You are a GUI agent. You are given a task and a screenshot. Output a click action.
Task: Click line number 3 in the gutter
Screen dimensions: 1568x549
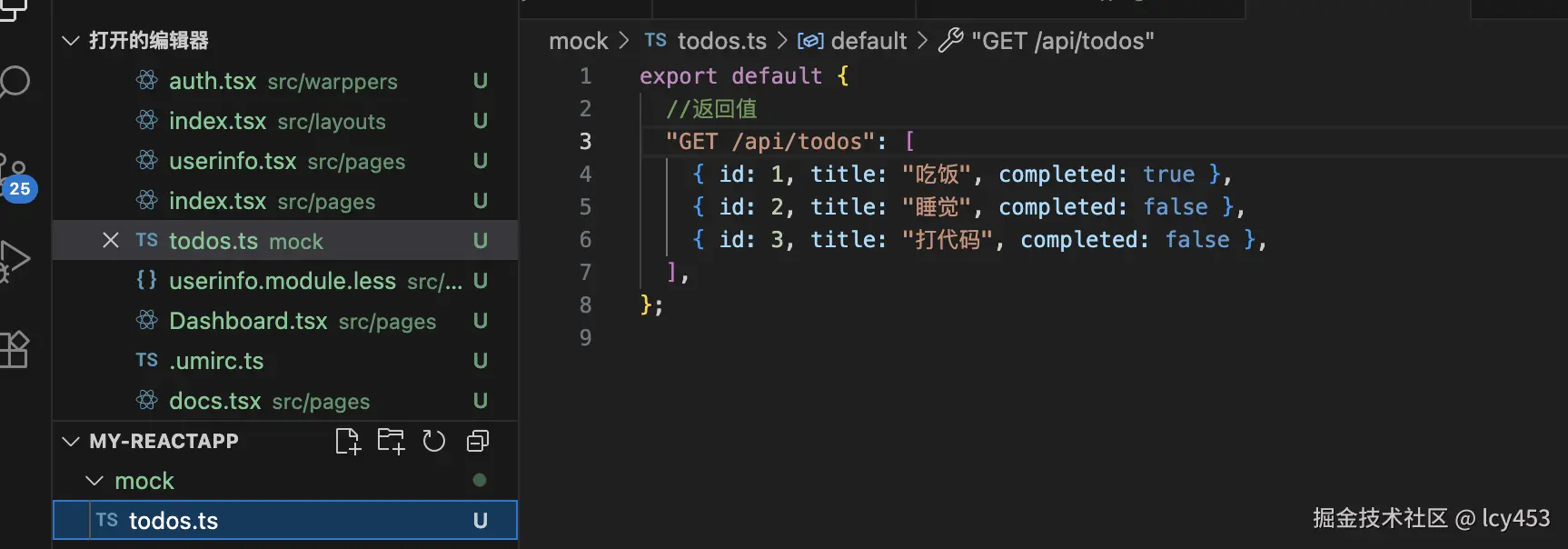(586, 141)
